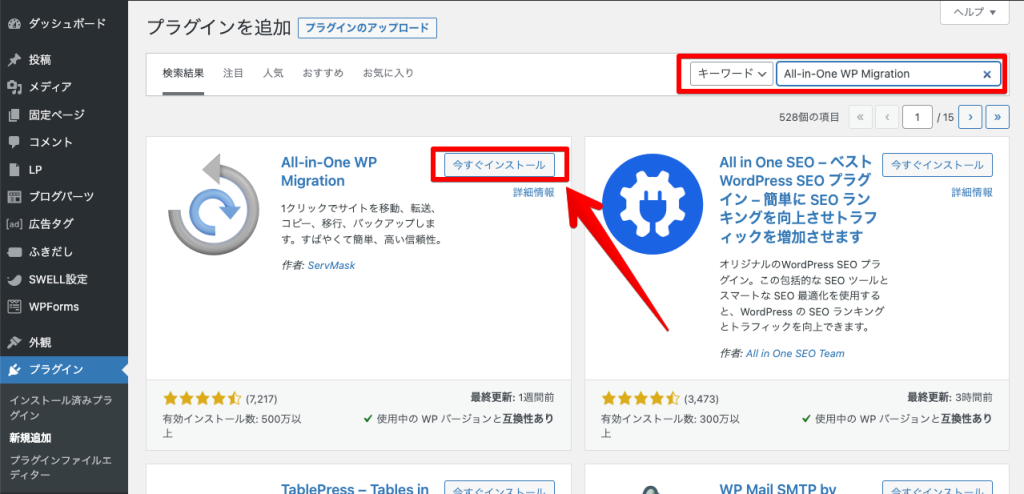Click the WPForms form icon

tap(14, 306)
